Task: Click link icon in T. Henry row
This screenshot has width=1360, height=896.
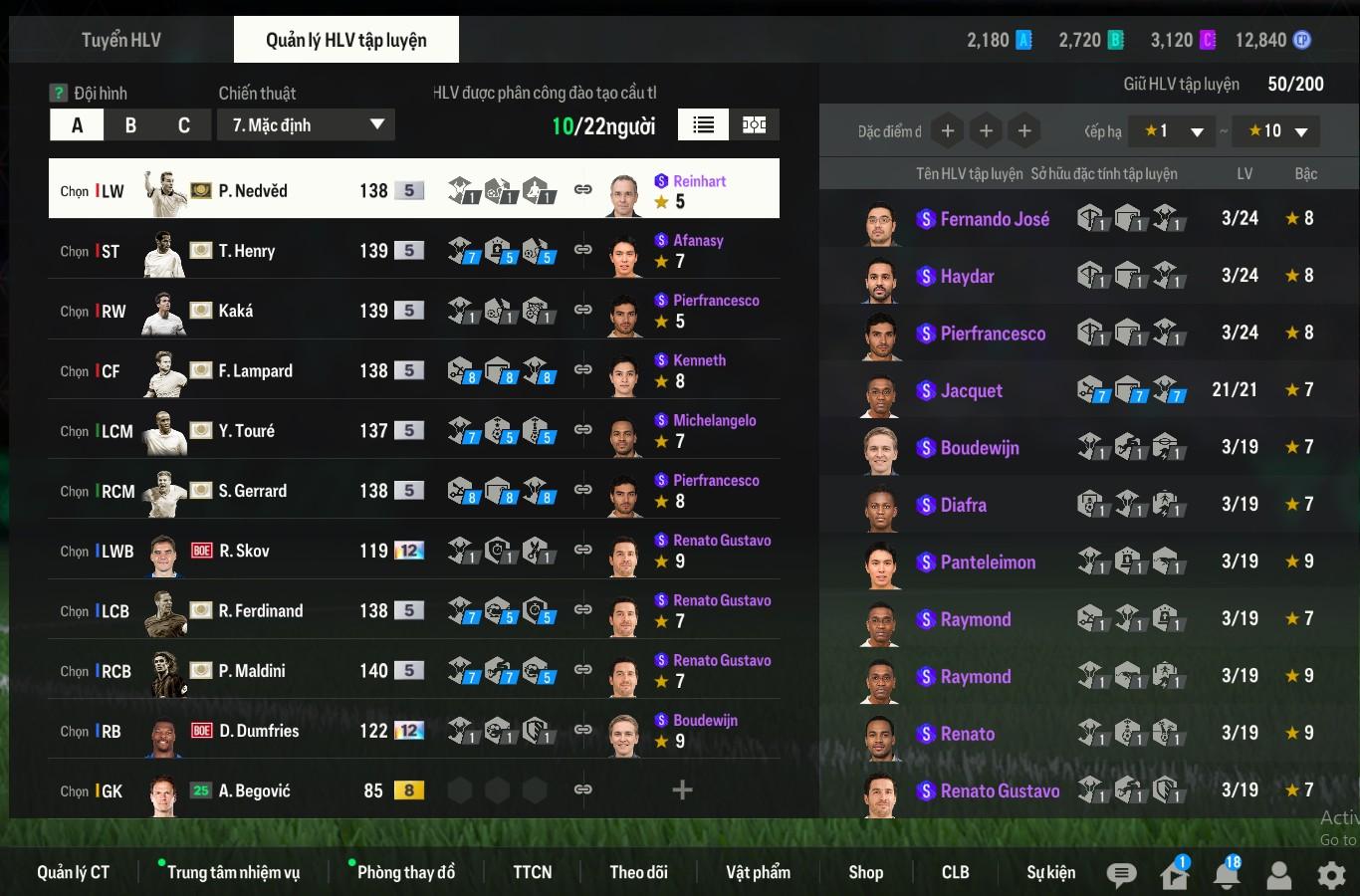Action: coord(583,249)
